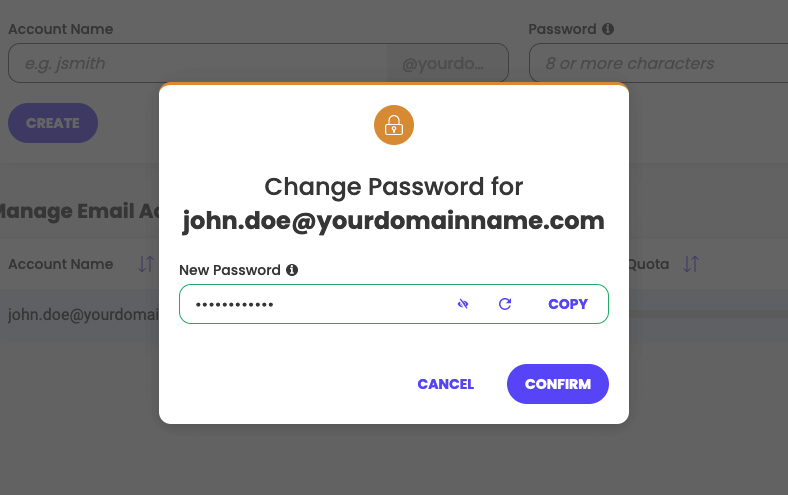788x495 pixels.
Task: Click the 8 or more characters field
Action: pos(658,63)
